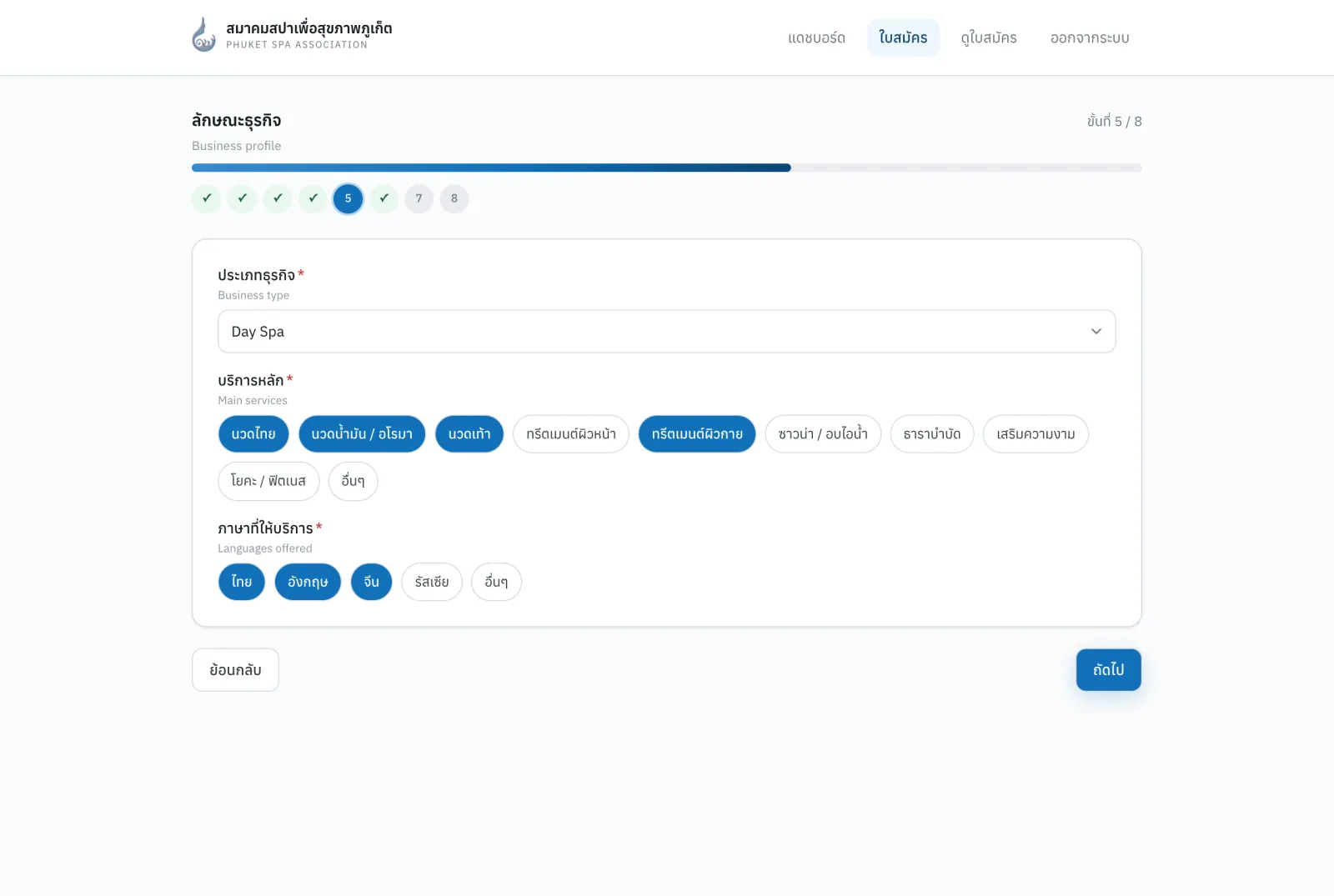1334x896 pixels.
Task: Log out via ออกจากระบบ
Action: pos(1090,38)
